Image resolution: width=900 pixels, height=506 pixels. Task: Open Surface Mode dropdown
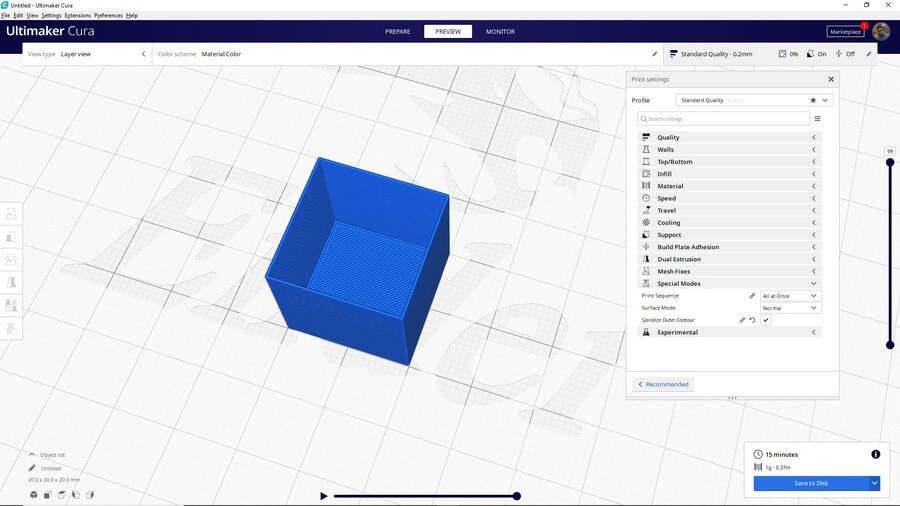click(x=790, y=308)
